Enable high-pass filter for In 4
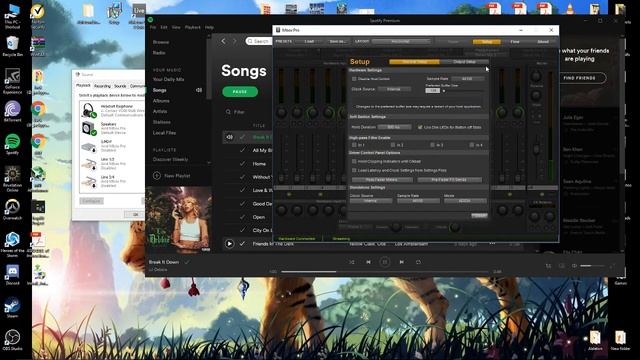 pyautogui.click(x=471, y=145)
